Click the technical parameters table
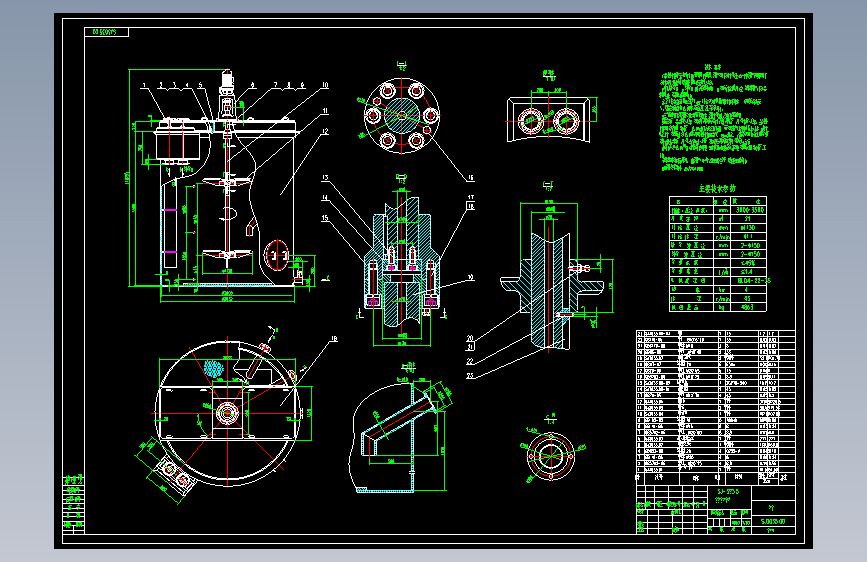 click(718, 254)
